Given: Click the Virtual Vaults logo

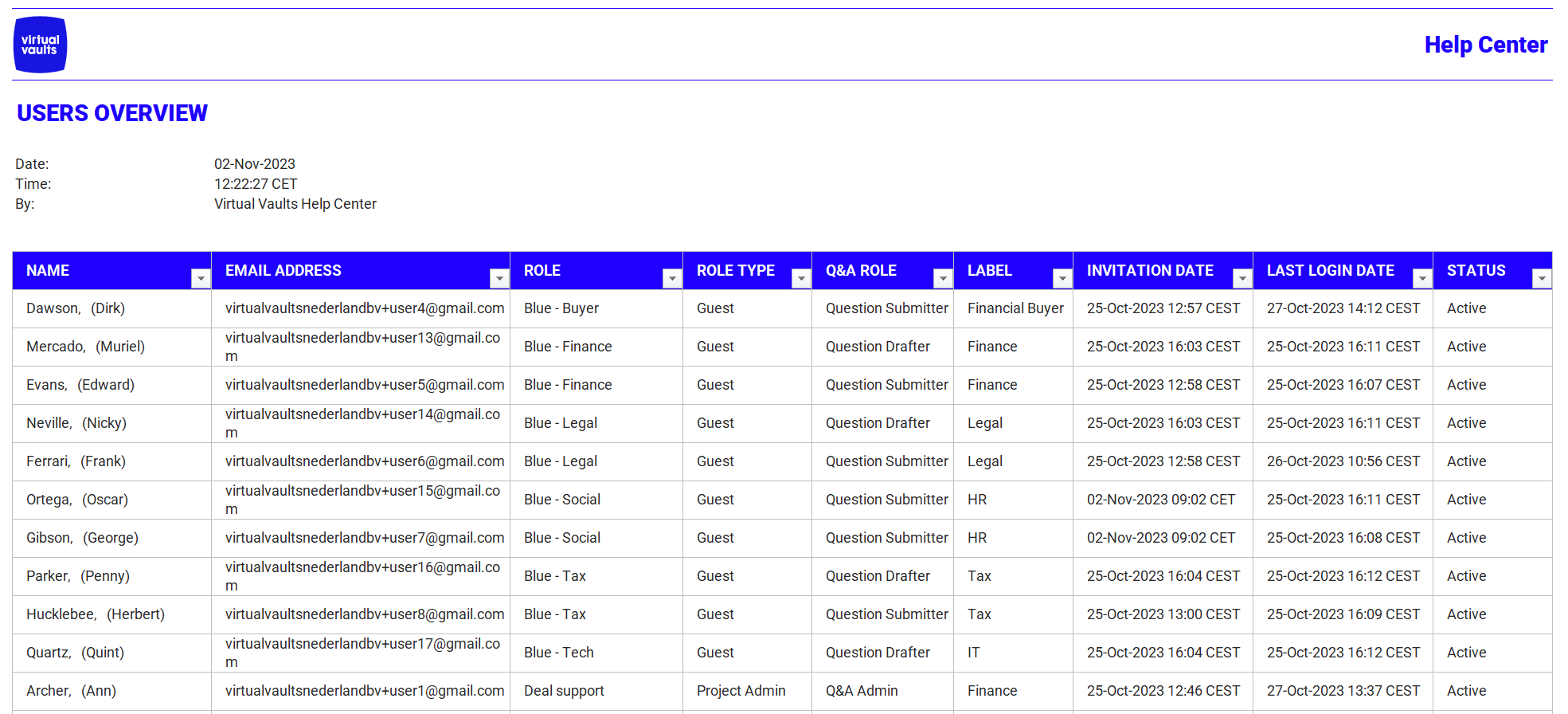Looking at the screenshot, I should (x=40, y=45).
